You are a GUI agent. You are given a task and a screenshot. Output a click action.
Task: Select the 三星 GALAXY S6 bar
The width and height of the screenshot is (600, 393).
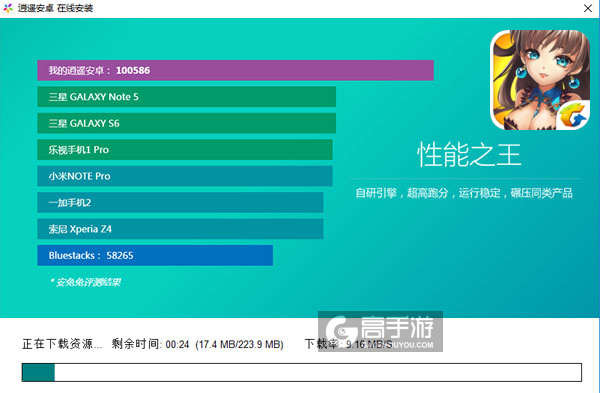(186, 123)
